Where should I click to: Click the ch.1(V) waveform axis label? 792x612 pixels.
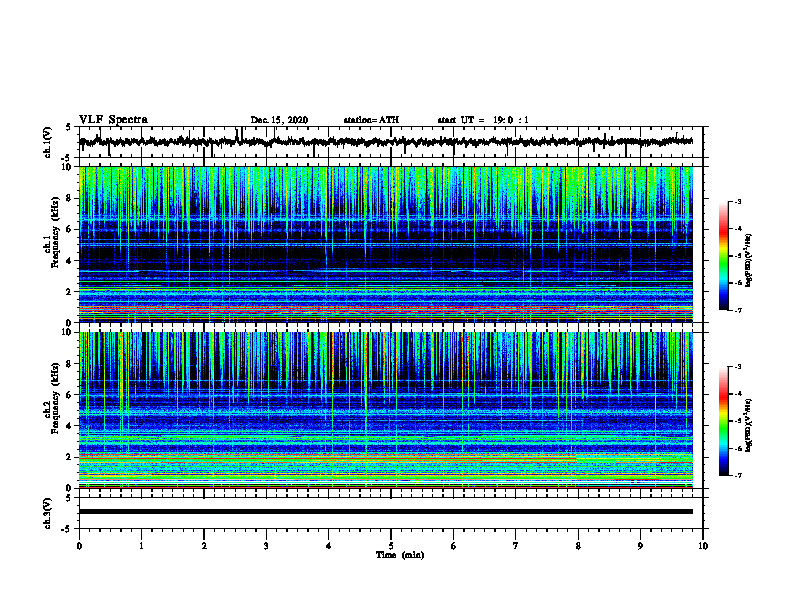48,142
